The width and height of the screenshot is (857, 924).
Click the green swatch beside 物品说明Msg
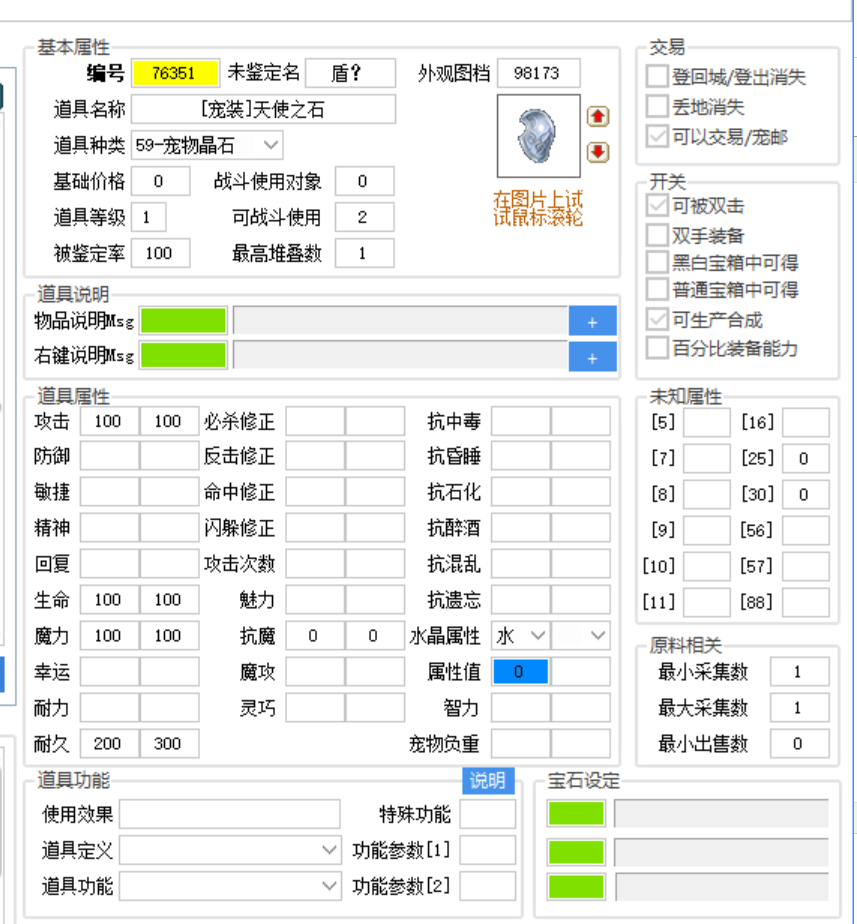click(183, 320)
